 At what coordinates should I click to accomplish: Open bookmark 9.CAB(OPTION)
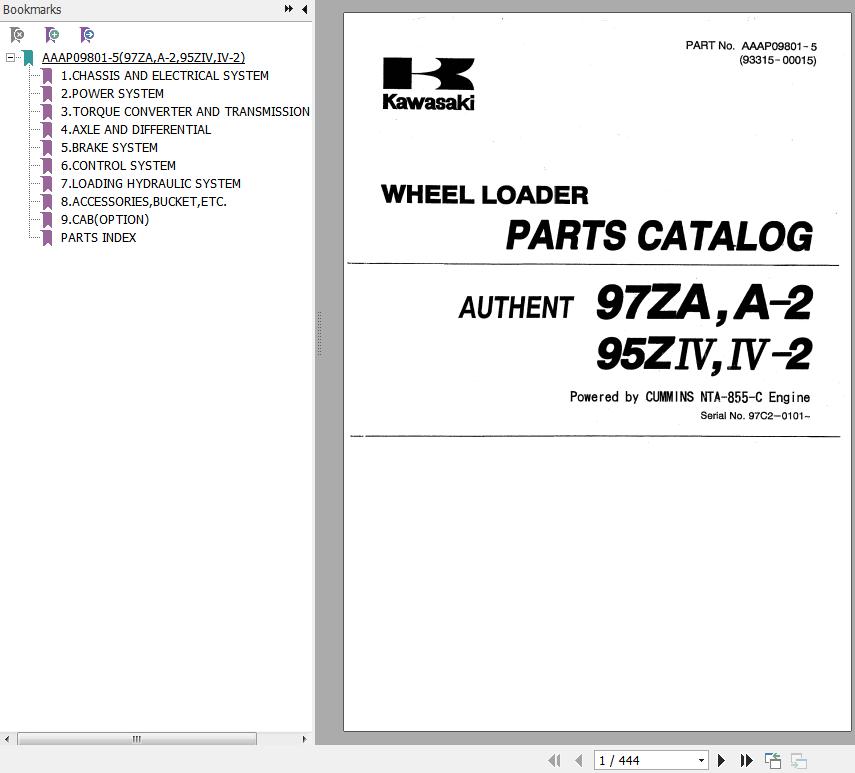coord(105,219)
